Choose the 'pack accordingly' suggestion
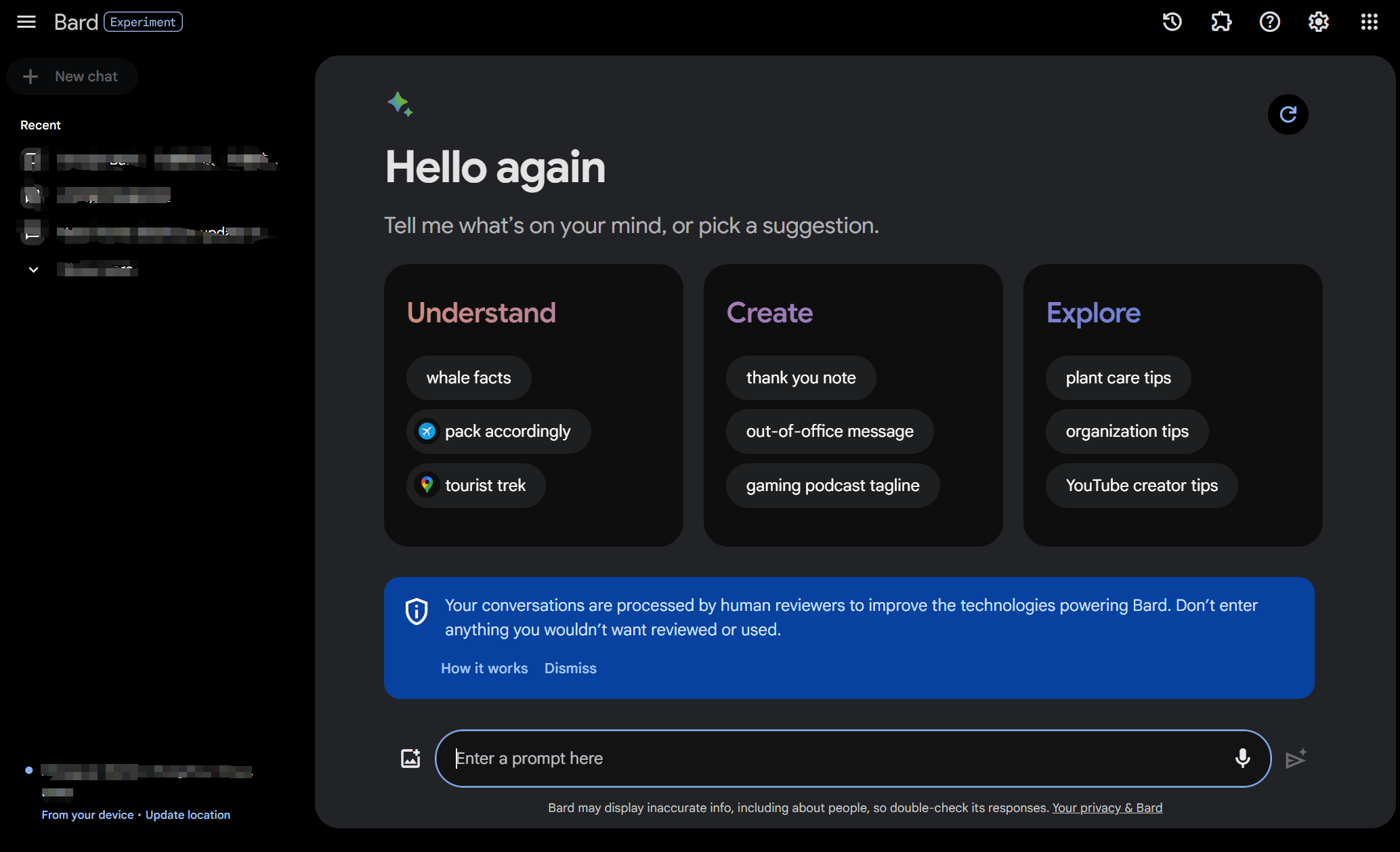The image size is (1400, 852). [x=499, y=431]
